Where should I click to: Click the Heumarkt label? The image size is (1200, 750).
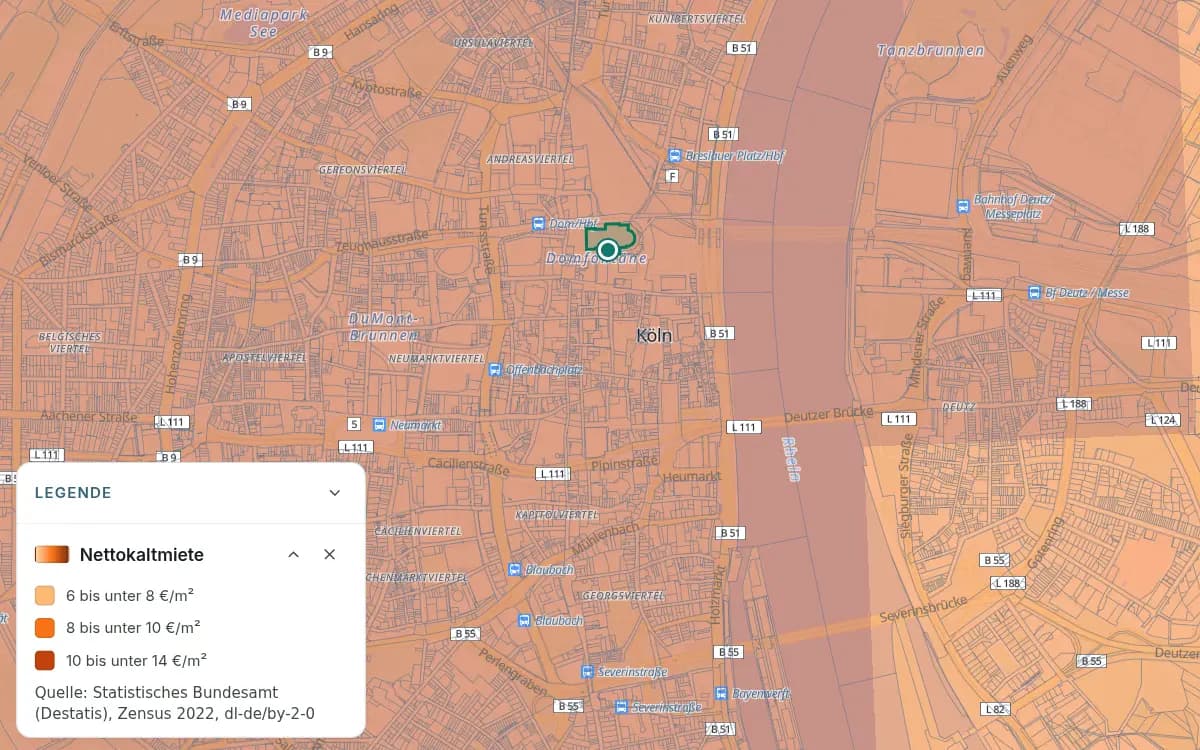pos(692,477)
